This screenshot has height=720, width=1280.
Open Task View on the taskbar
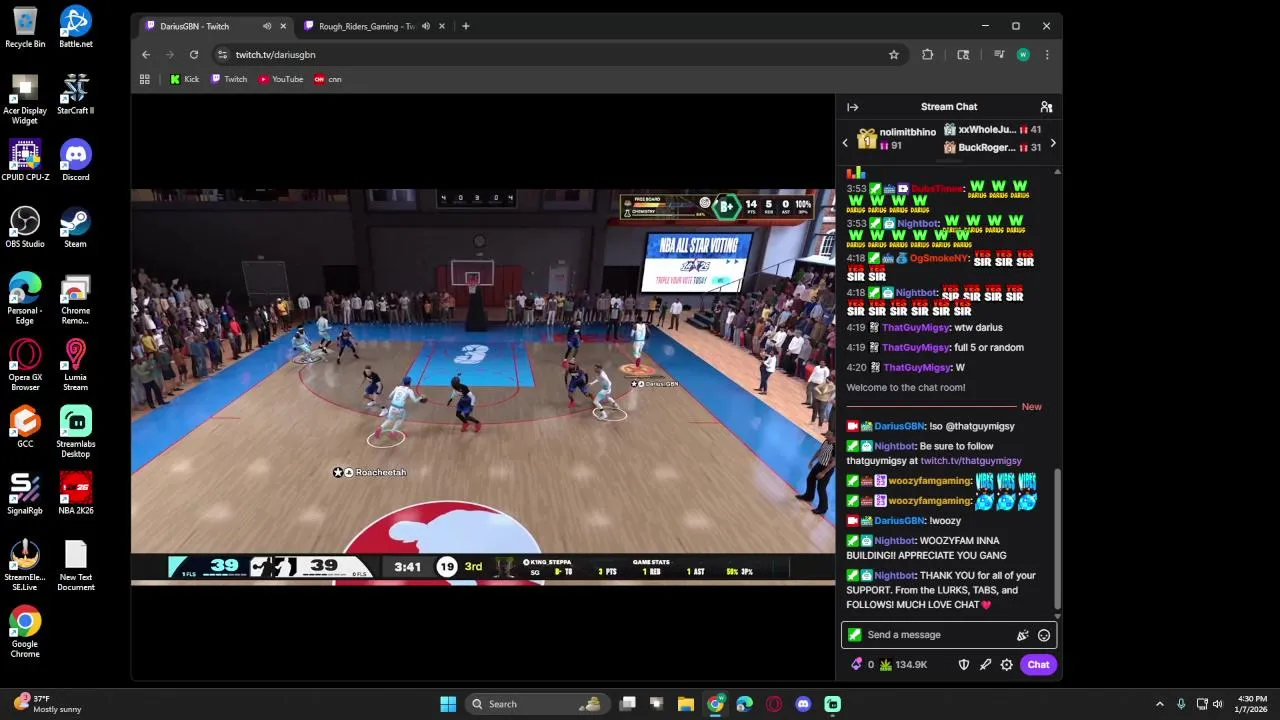coord(628,704)
